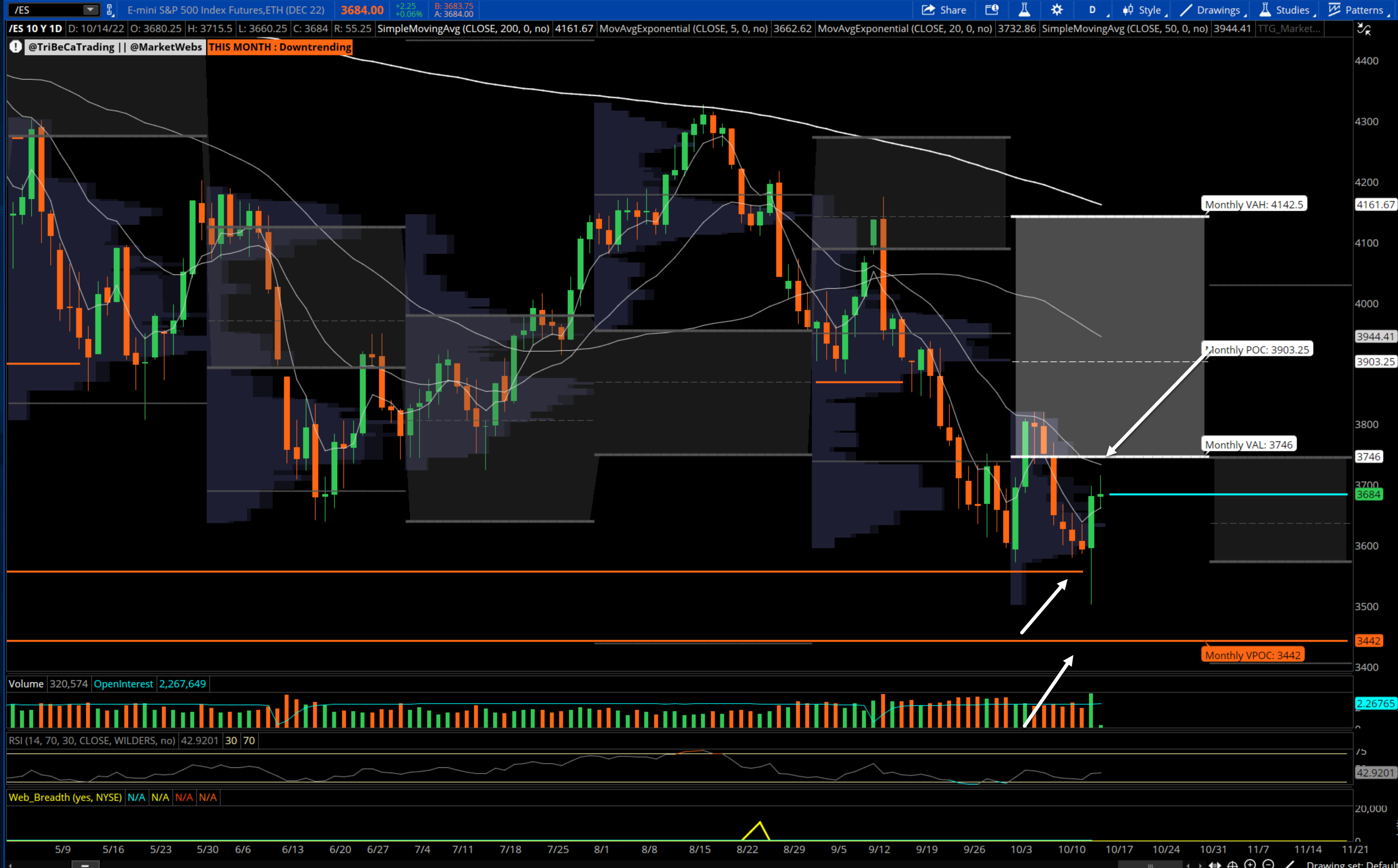Toggle the show/hide studies curve icon
Screen dimensions: 1398x868
coord(1364,29)
